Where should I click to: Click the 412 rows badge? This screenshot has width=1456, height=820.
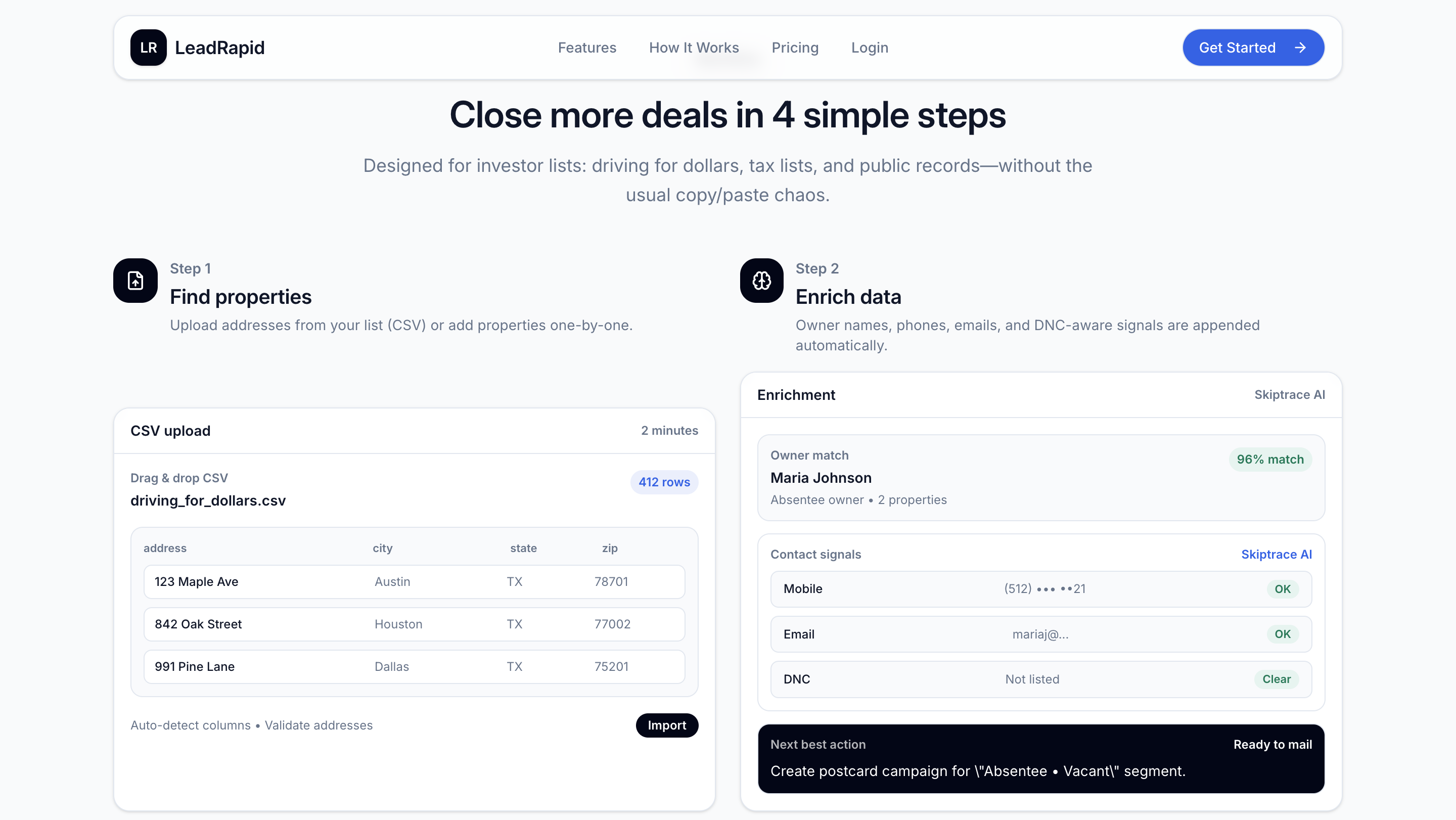(x=664, y=482)
